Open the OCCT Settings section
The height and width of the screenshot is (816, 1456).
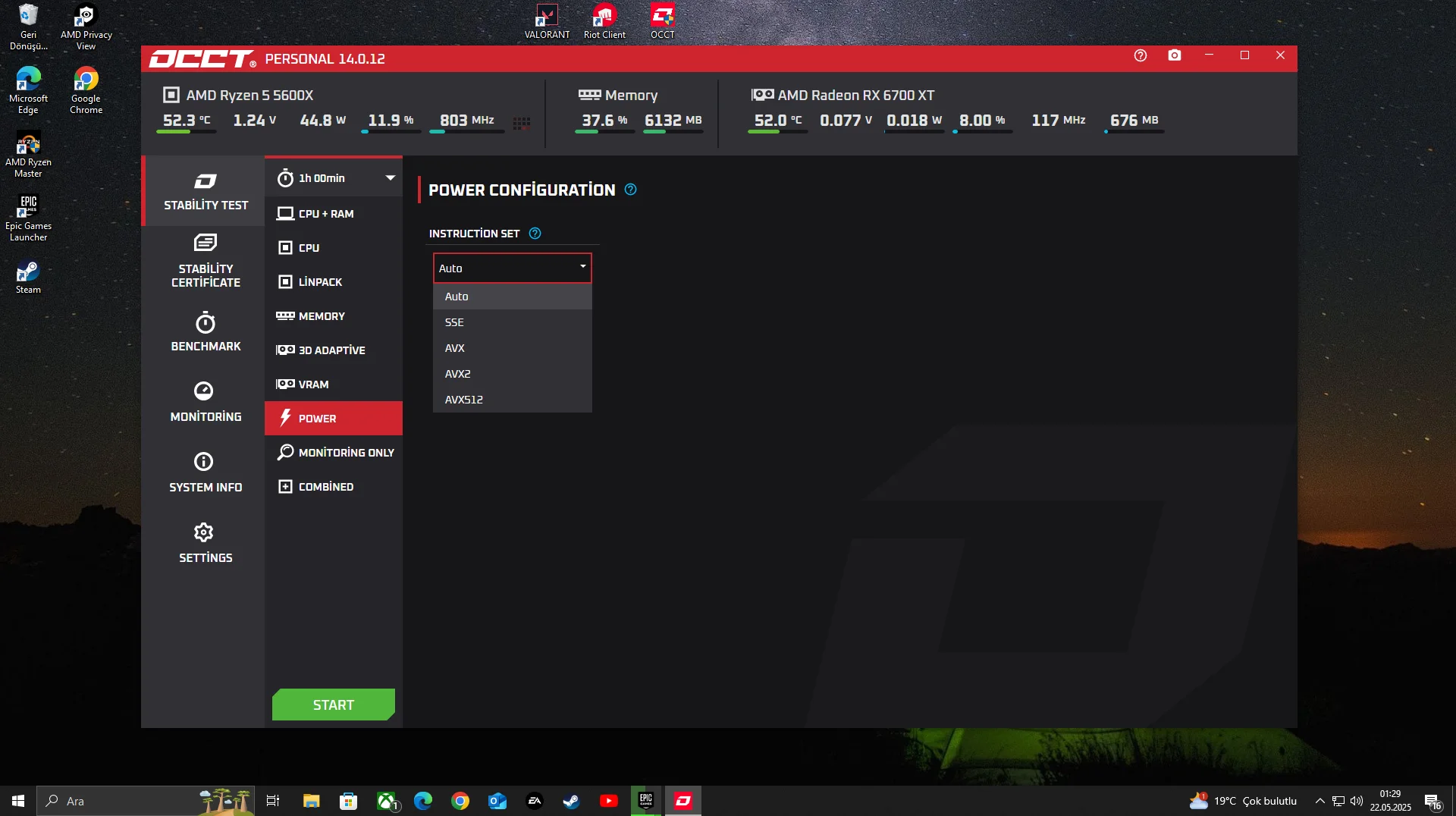click(206, 544)
